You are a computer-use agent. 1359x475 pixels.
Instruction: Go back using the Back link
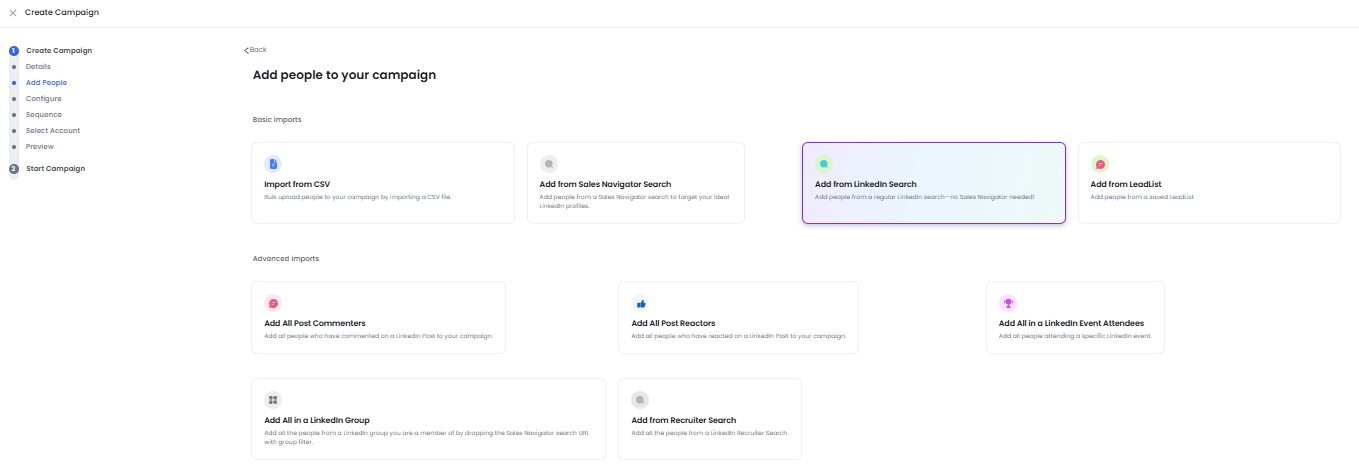(256, 50)
